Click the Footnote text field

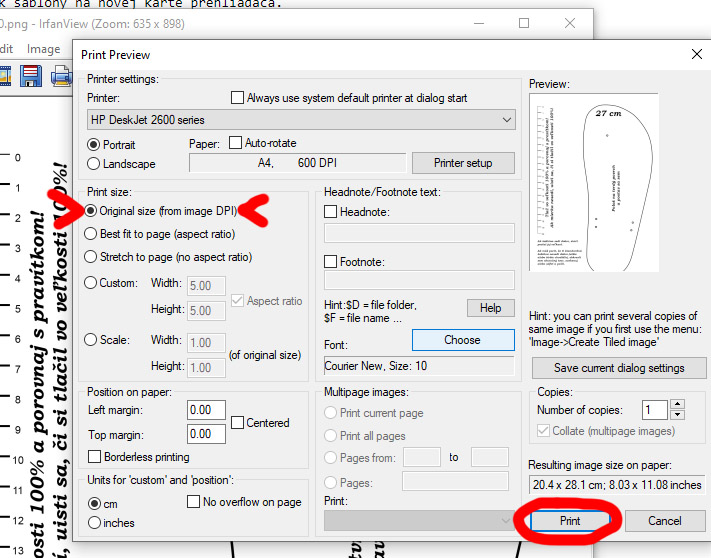pyautogui.click(x=419, y=280)
